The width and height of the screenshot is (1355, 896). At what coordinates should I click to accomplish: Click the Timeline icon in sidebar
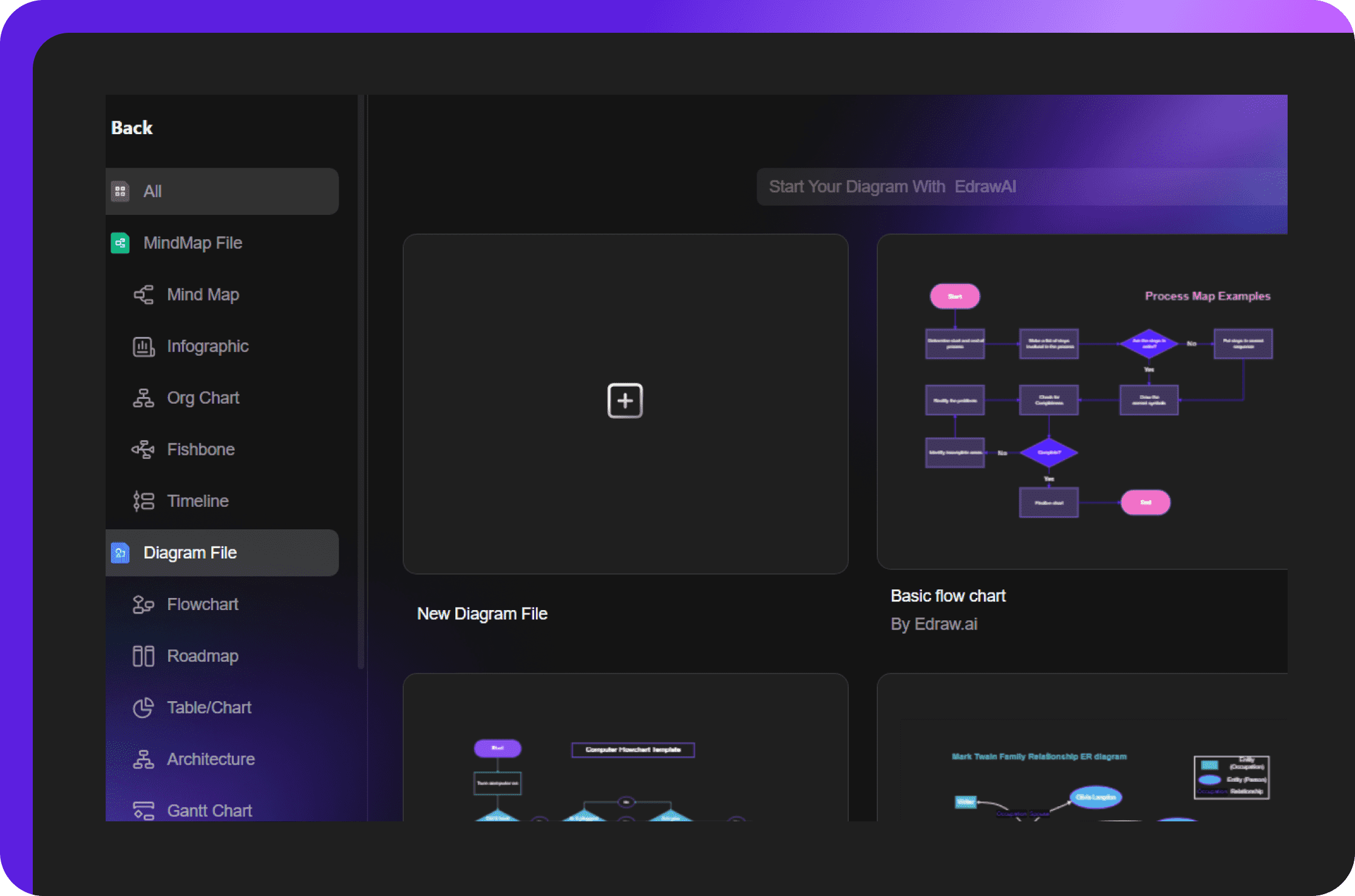click(x=143, y=500)
